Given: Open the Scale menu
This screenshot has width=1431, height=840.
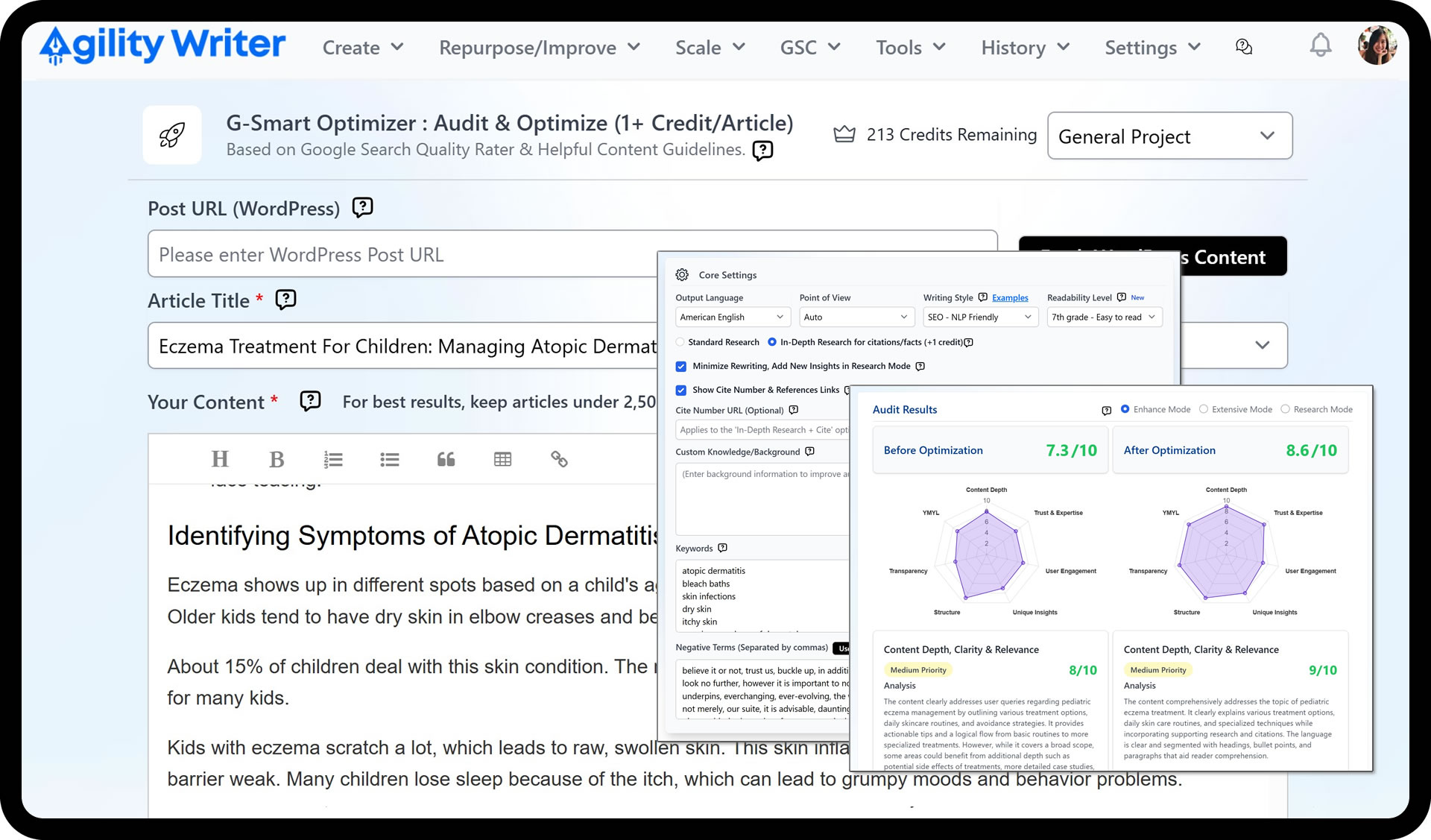Looking at the screenshot, I should click(710, 48).
